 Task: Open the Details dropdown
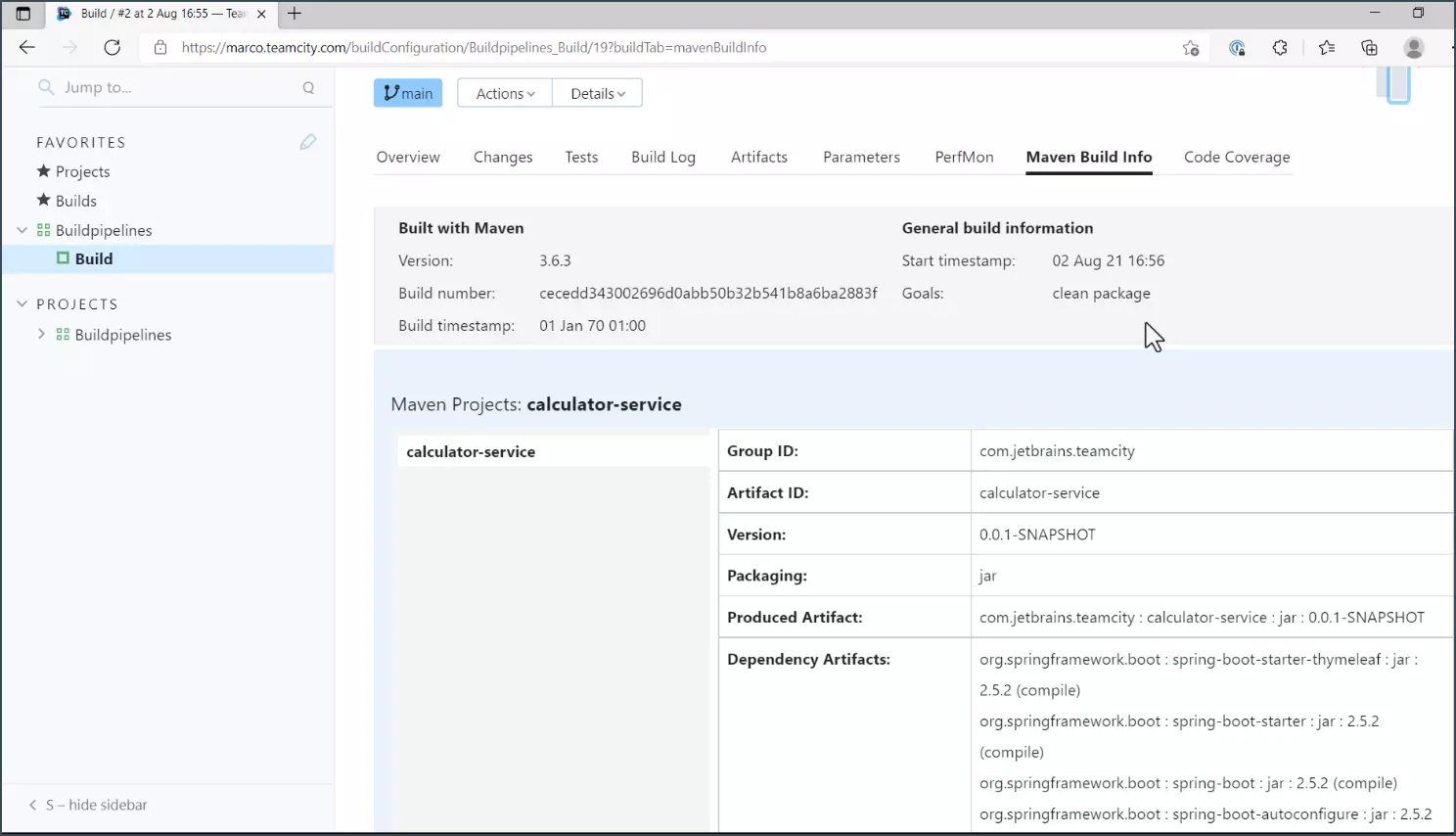coord(597,93)
